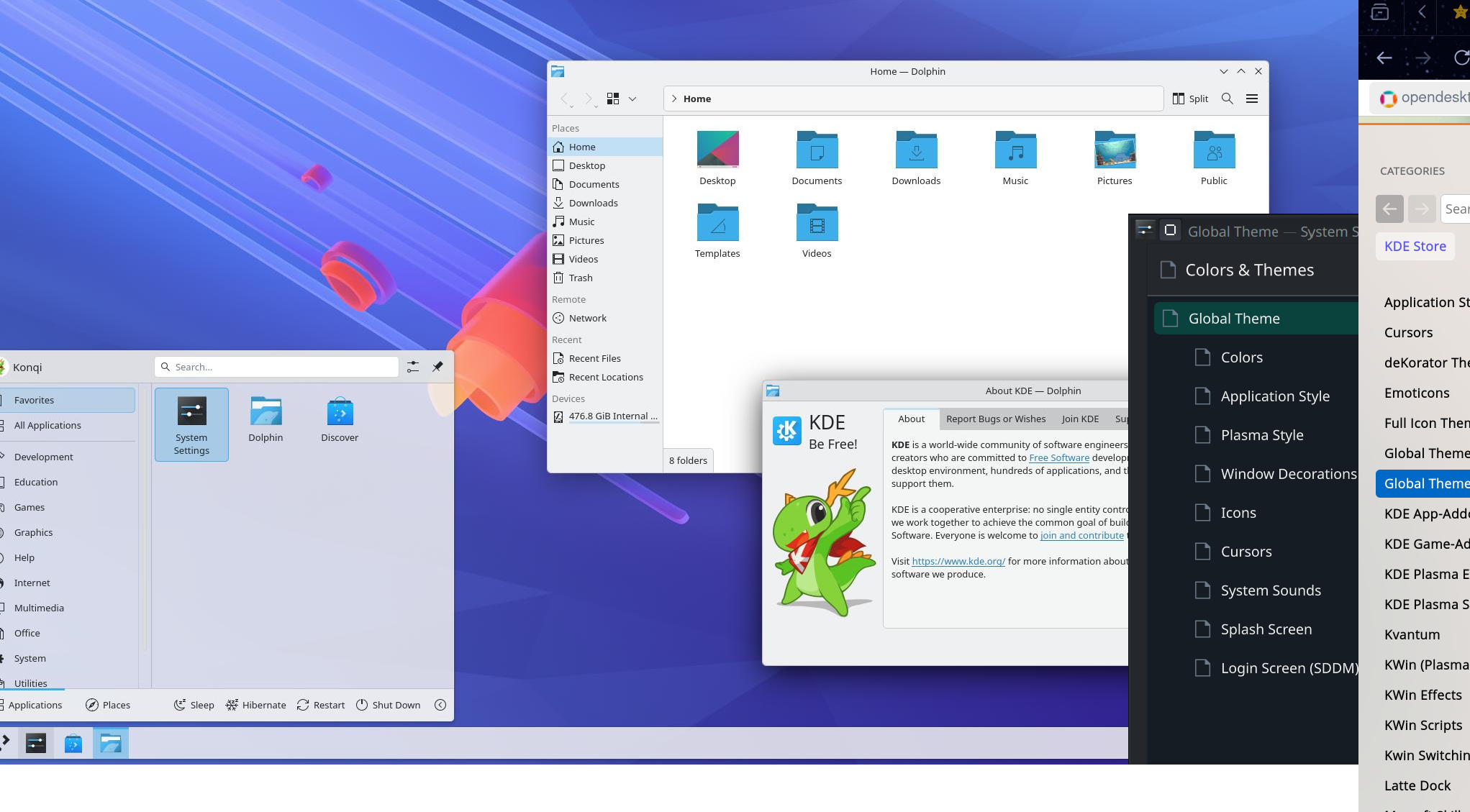Click the Shut Down button
The image size is (1470, 812).
point(389,705)
